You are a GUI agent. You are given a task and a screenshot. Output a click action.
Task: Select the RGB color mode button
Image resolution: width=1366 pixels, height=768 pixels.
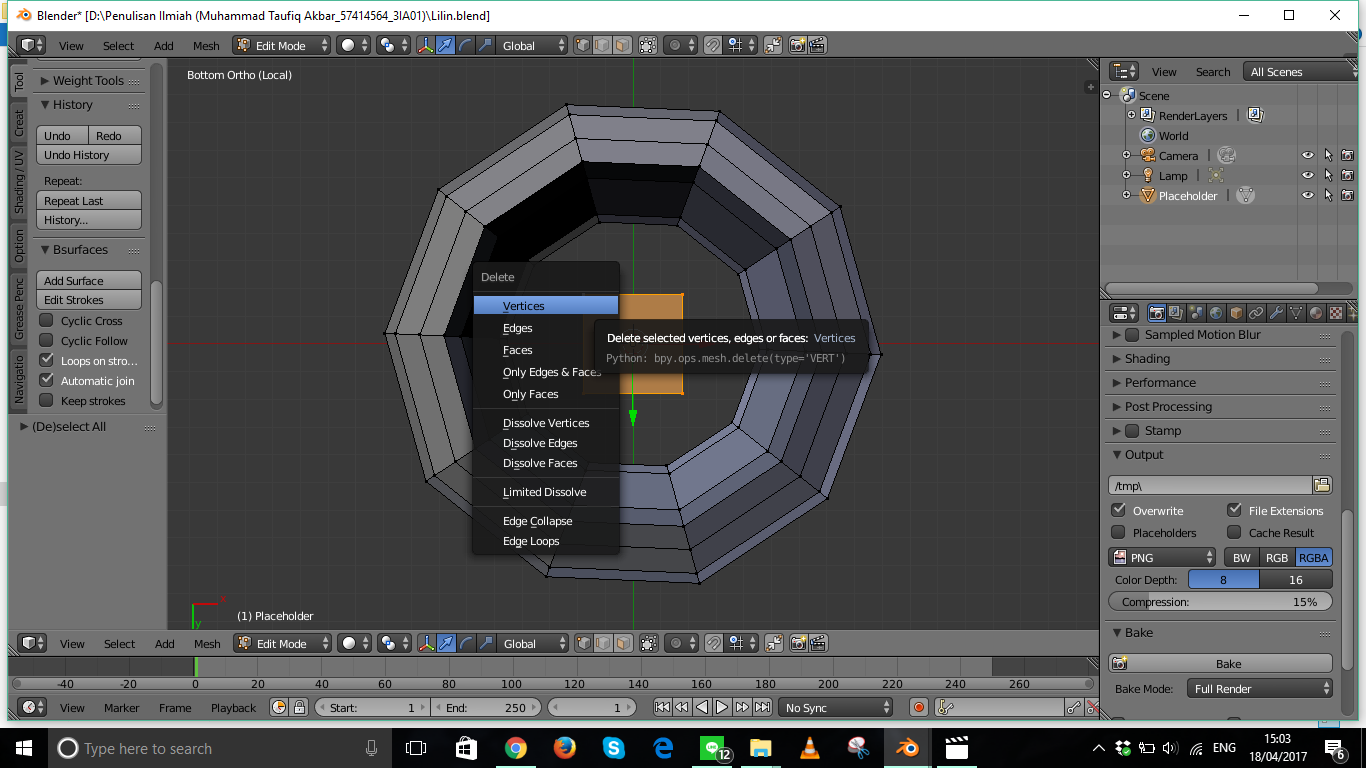point(1276,557)
